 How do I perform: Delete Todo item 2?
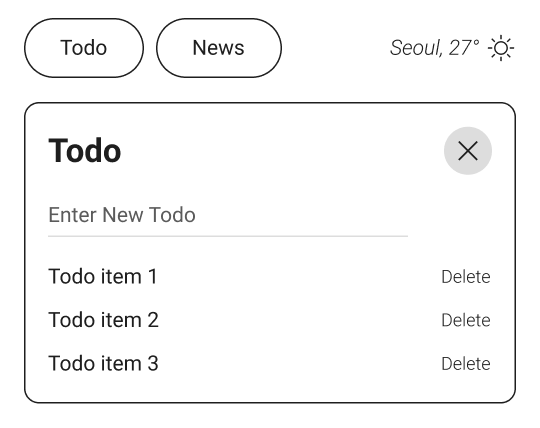tap(466, 320)
